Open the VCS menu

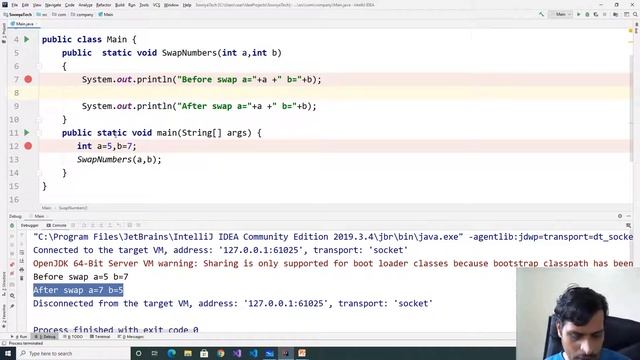(157, 5)
